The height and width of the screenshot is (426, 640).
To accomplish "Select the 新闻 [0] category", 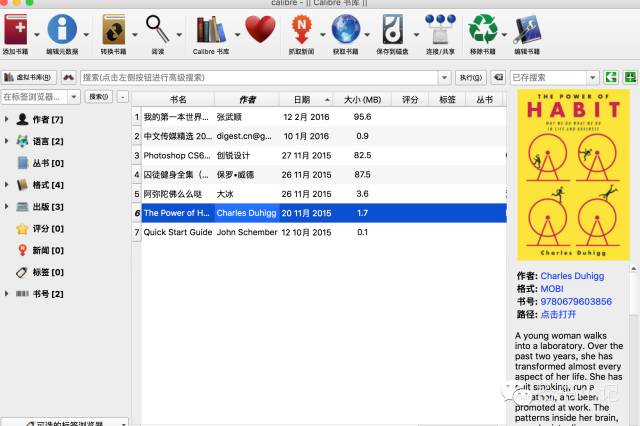I will click(x=40, y=250).
